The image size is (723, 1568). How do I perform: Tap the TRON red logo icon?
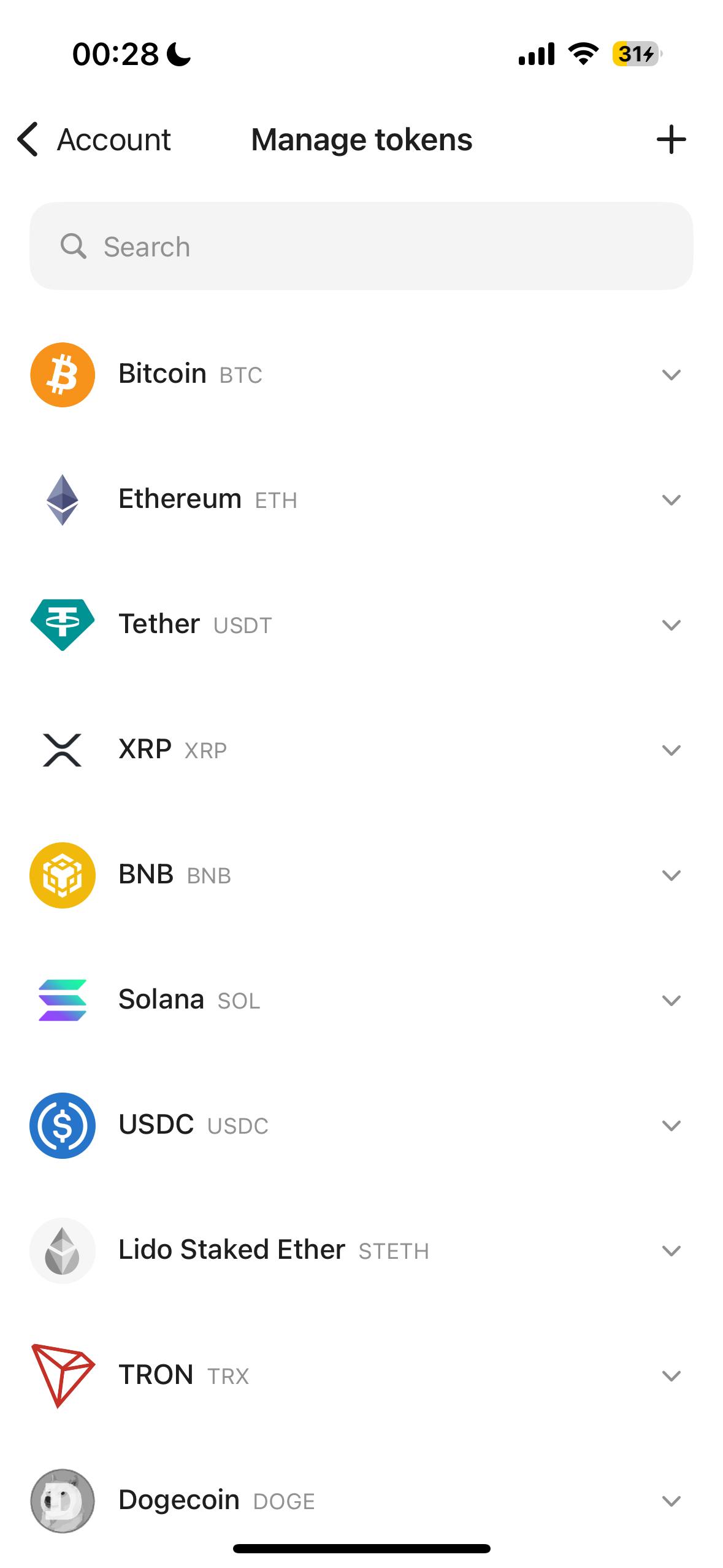(x=63, y=1375)
